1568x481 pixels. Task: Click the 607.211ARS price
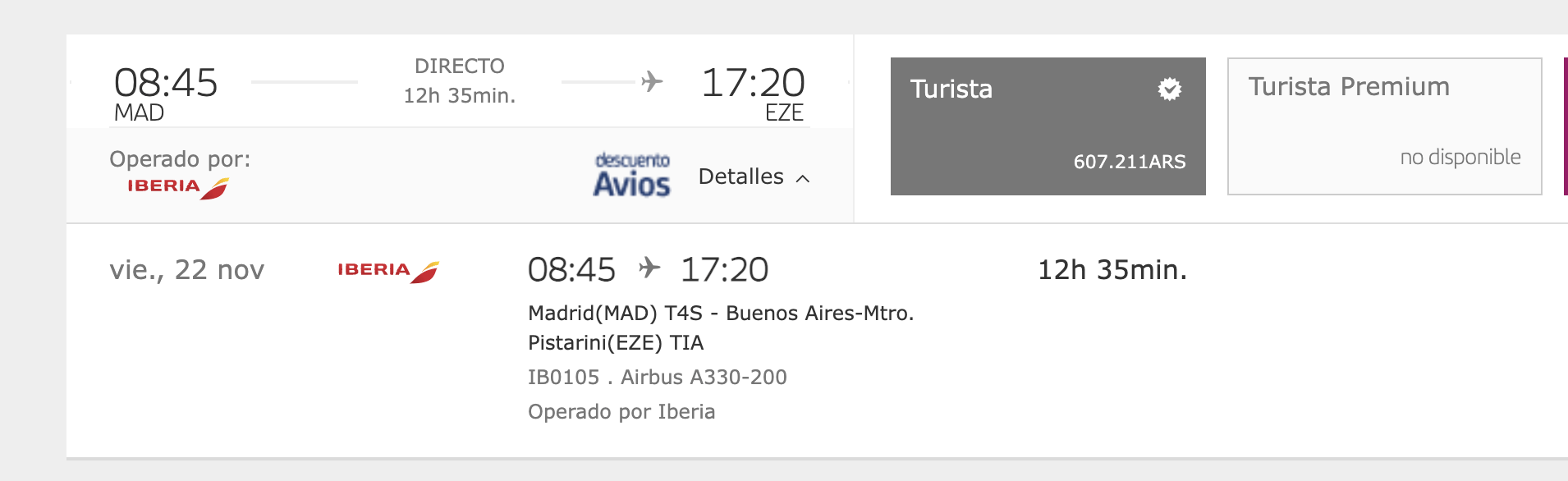(x=1129, y=162)
